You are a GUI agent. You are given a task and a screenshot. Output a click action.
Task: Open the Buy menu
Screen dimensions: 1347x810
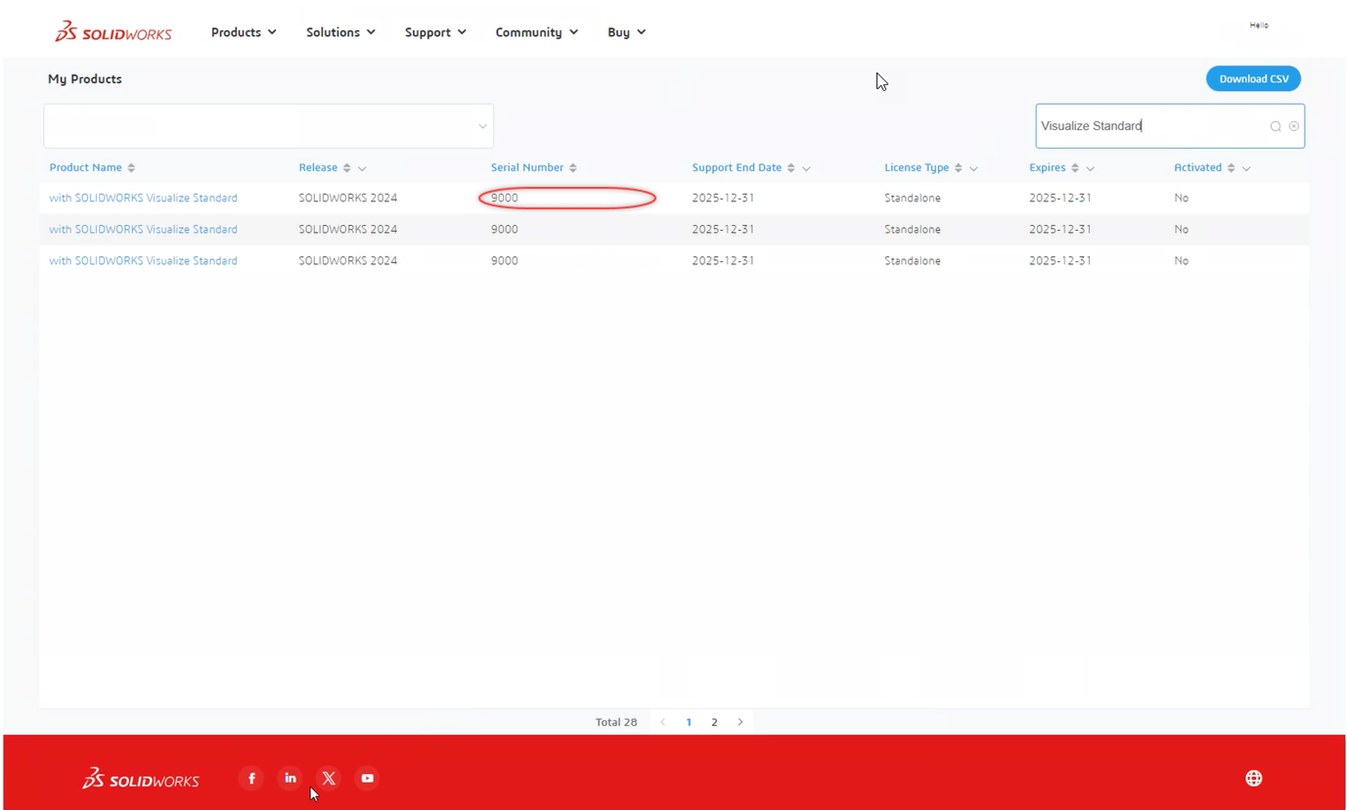(627, 32)
